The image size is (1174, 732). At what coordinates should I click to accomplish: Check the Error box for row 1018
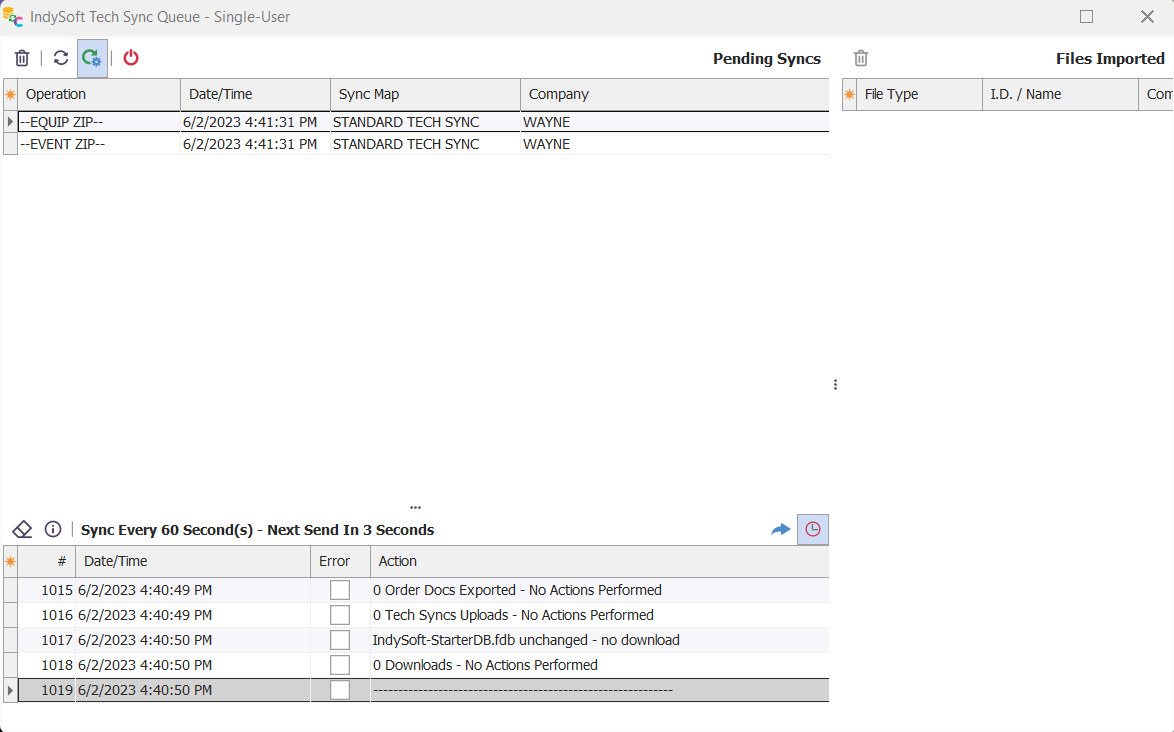click(x=340, y=665)
